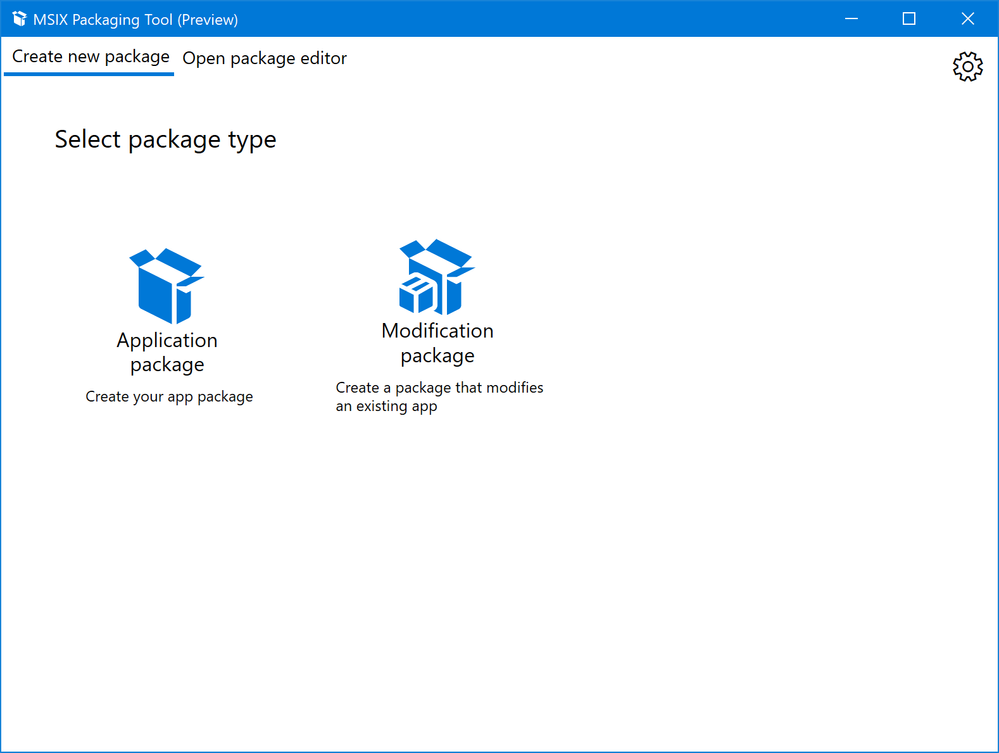Maximize the MSIX Packaging Tool window
Image resolution: width=999 pixels, height=753 pixels.
[909, 19]
